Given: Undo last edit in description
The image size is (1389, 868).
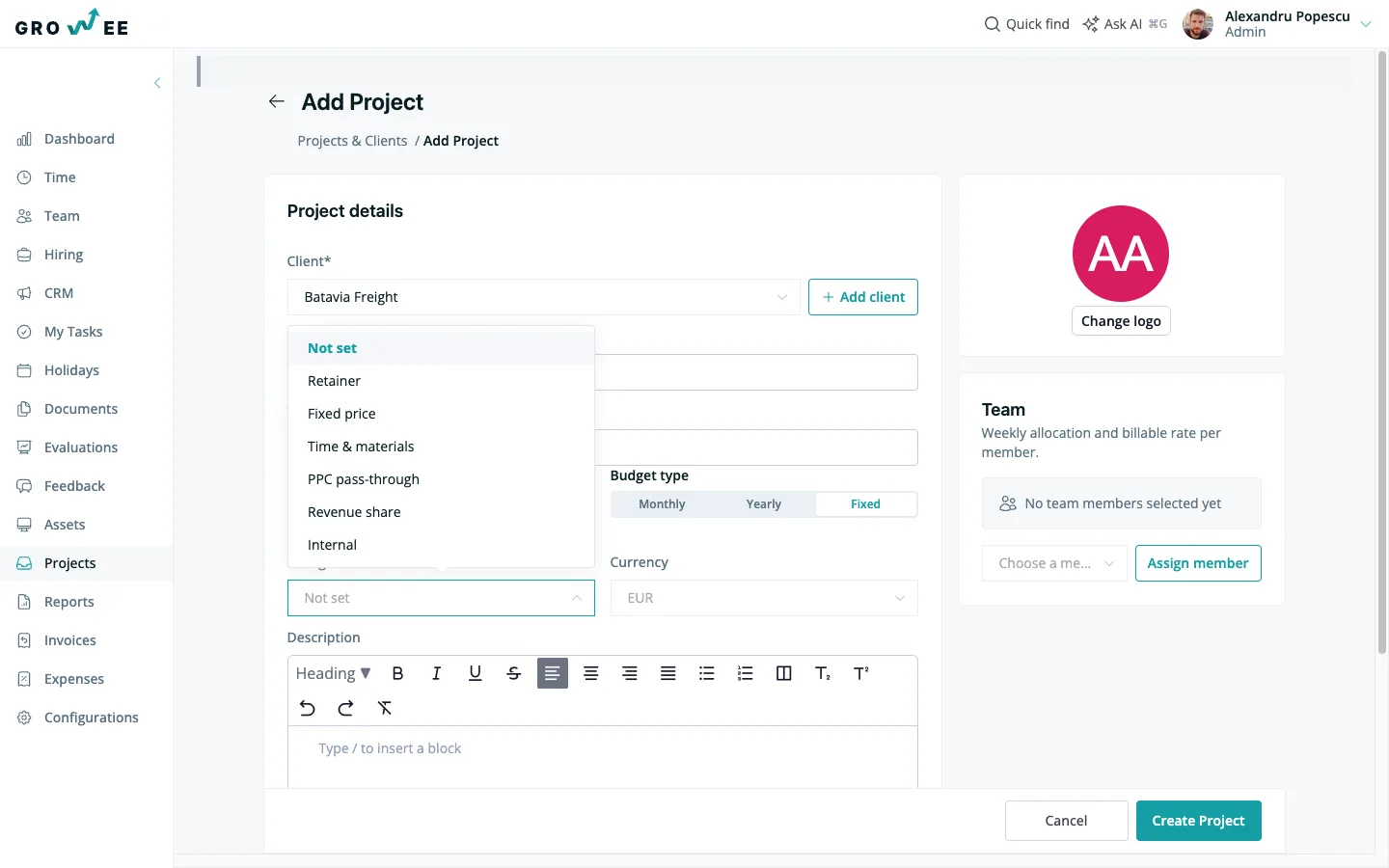Looking at the screenshot, I should point(307,708).
